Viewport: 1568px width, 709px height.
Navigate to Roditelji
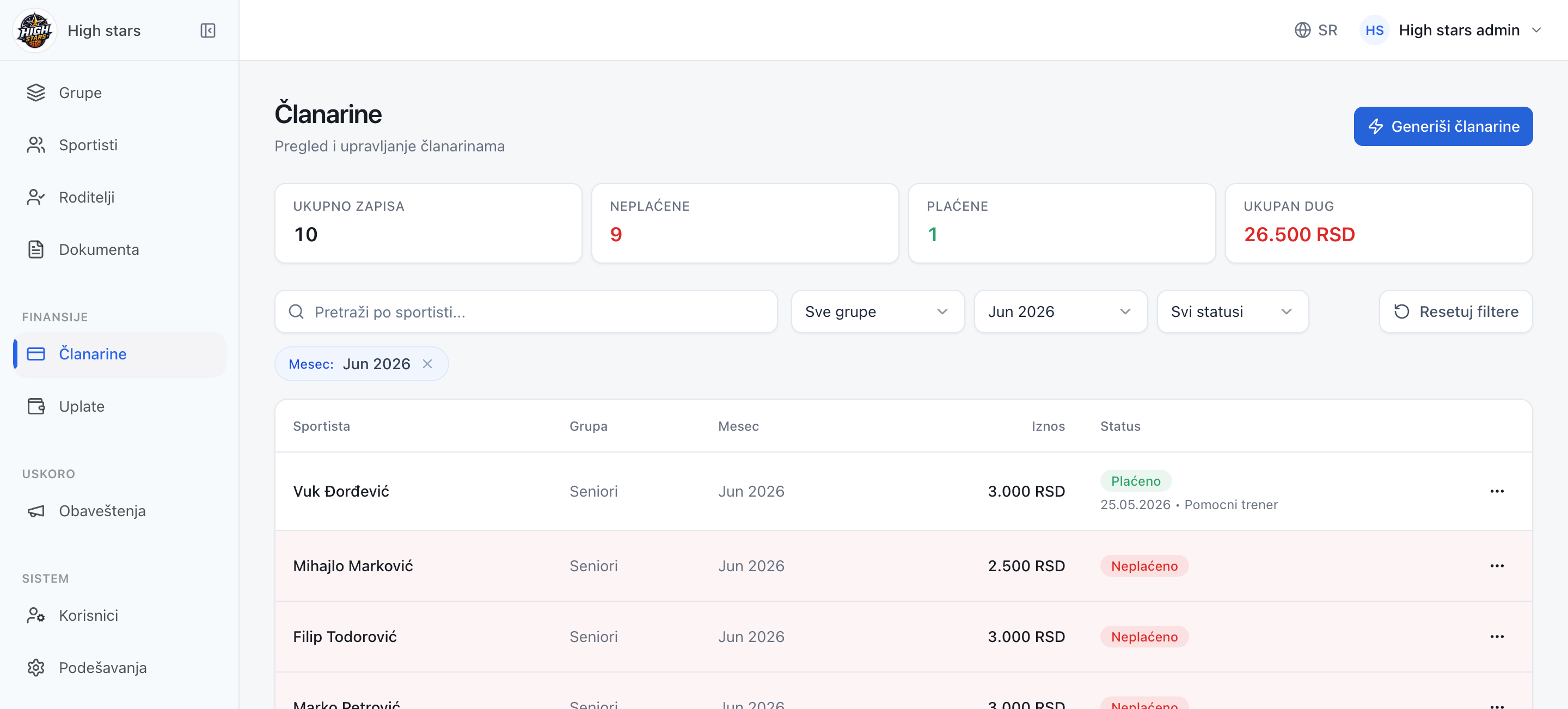tap(120, 197)
